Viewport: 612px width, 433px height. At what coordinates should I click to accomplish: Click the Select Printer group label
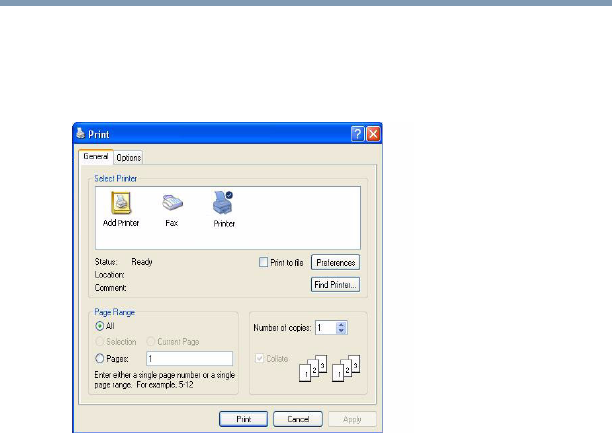[x=116, y=178]
